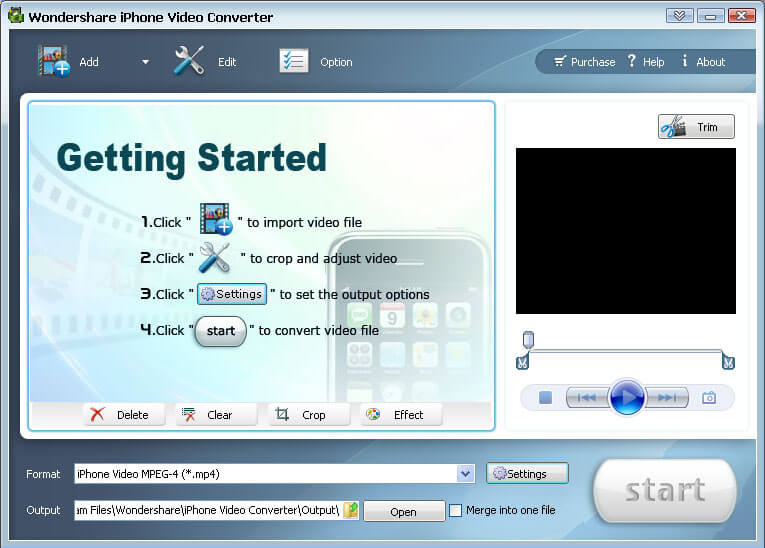Skip to the next clip
This screenshot has width=765, height=548.
(666, 398)
